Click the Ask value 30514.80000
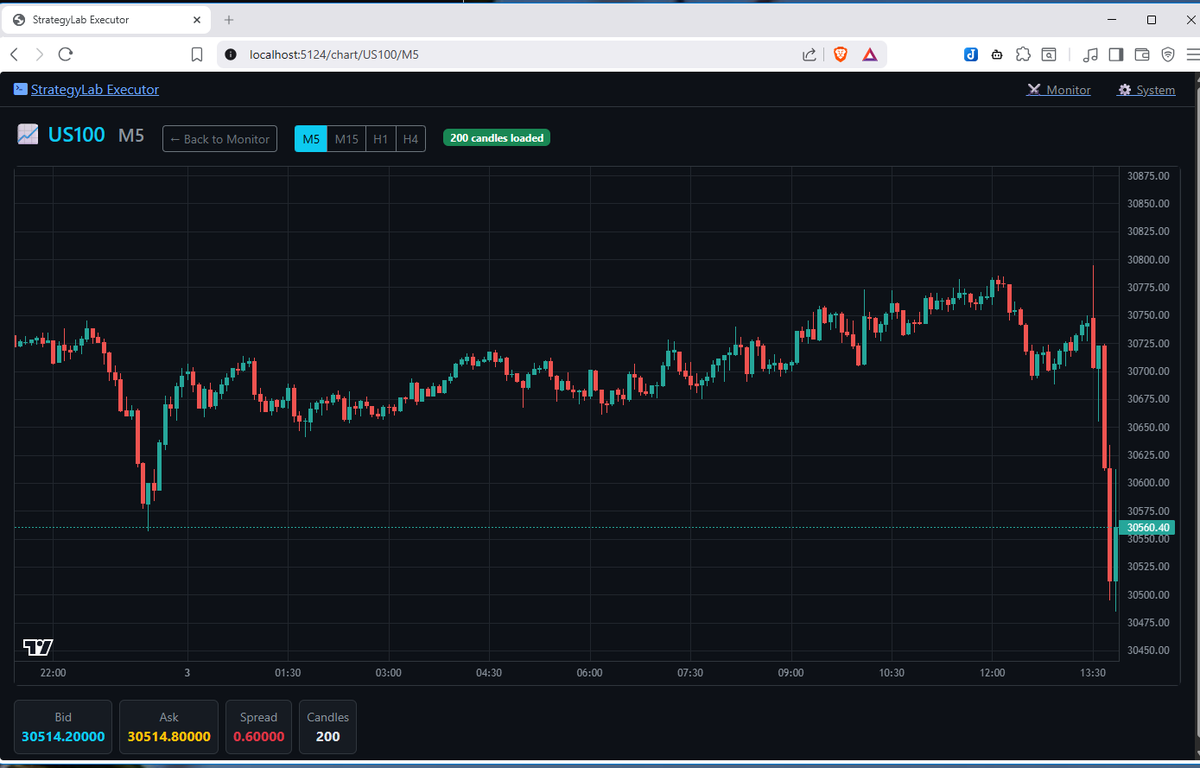This screenshot has width=1200, height=768. pos(169,736)
